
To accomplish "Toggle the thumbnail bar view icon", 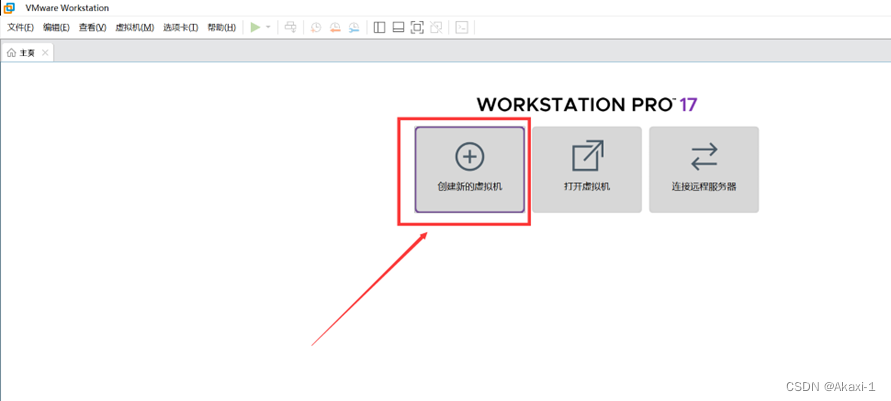I will click(398, 27).
